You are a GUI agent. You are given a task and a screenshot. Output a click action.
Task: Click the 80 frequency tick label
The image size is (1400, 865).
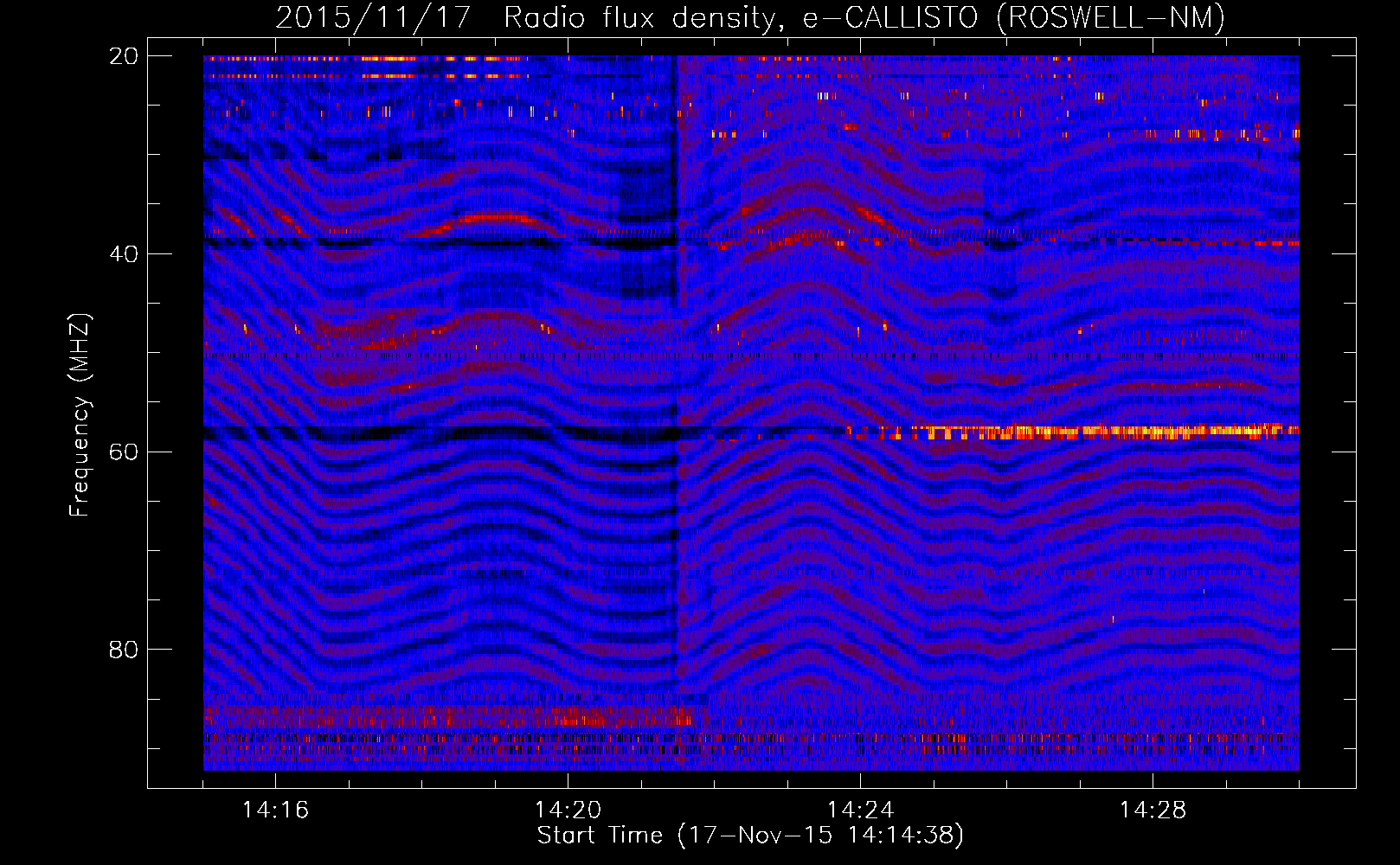coord(124,650)
